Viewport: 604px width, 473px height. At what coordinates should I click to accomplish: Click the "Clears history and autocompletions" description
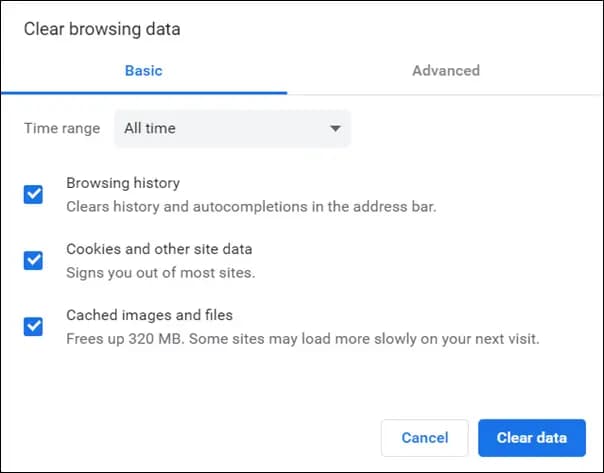coord(251,207)
